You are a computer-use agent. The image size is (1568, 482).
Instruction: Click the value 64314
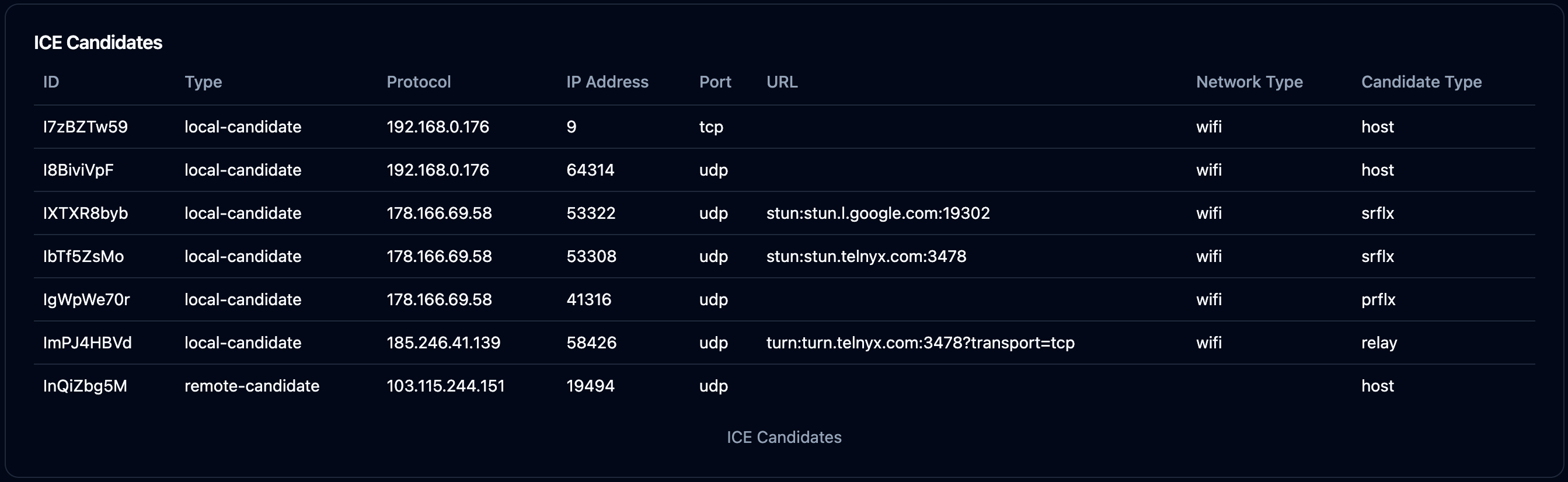click(590, 170)
